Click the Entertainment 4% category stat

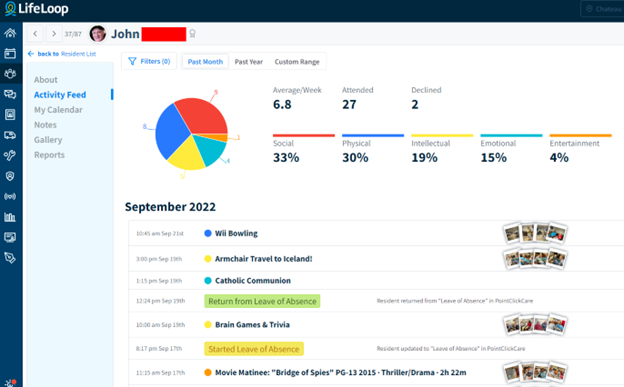[581, 149]
